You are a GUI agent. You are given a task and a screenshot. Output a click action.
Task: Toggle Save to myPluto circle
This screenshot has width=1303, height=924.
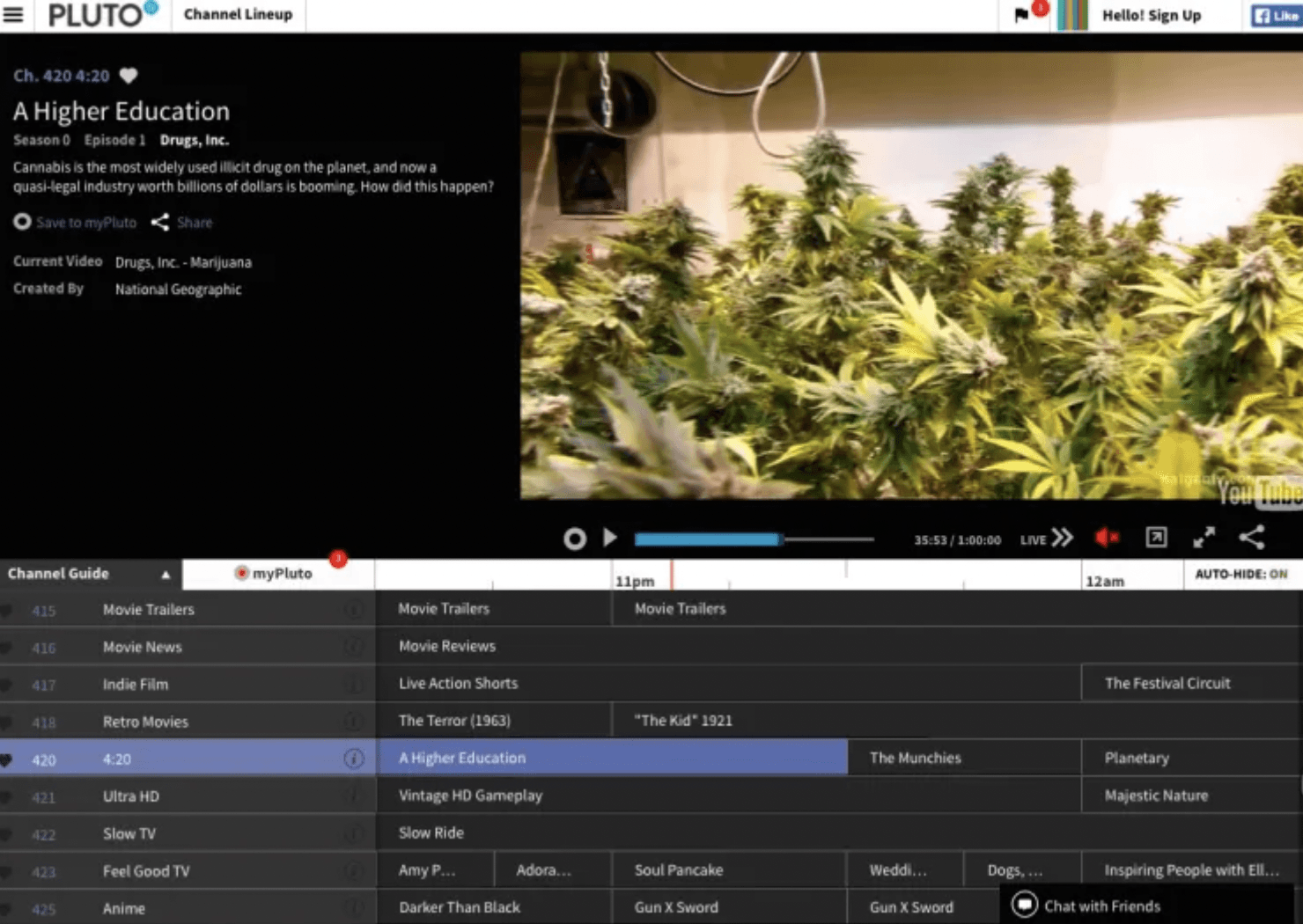tap(22, 222)
